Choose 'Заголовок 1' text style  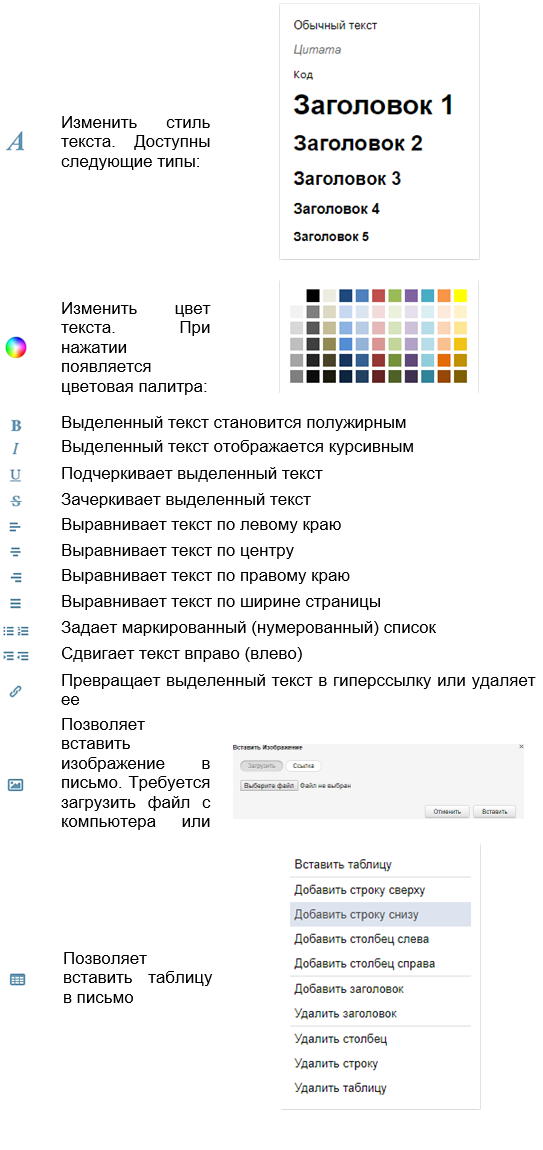click(373, 105)
